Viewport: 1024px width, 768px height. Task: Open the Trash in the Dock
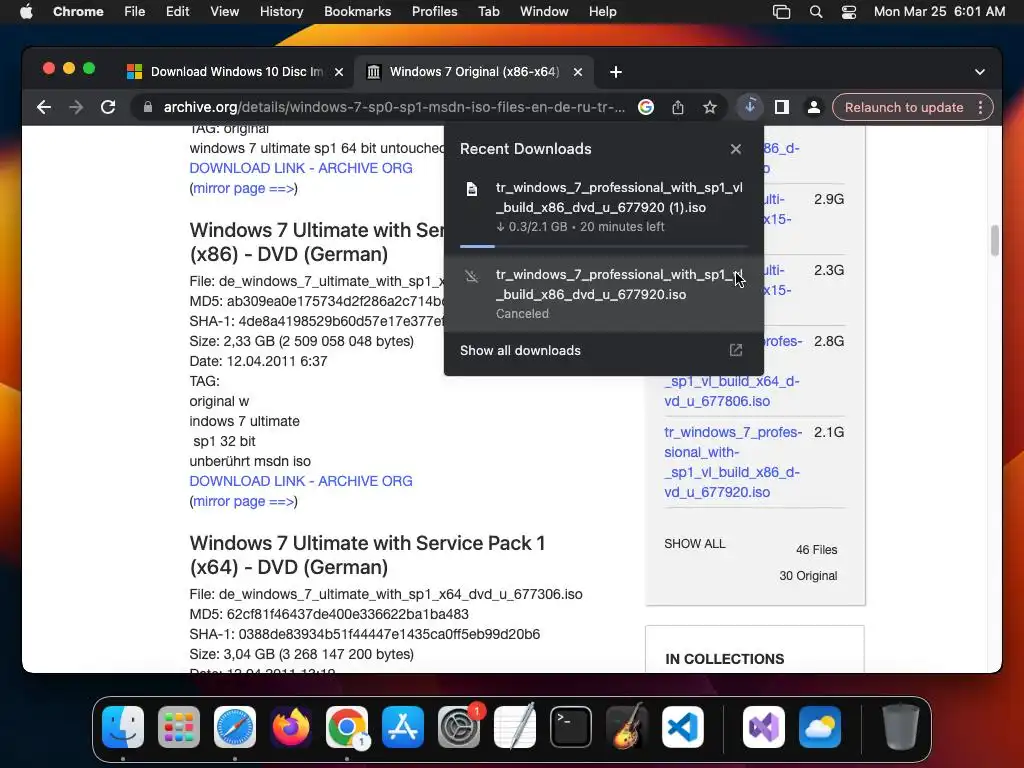coord(901,727)
